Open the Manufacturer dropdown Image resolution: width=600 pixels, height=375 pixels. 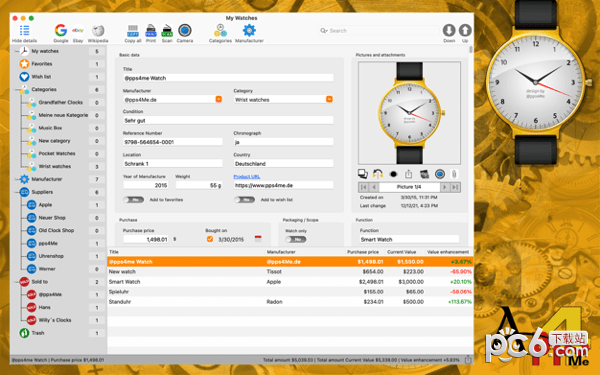tap(219, 99)
